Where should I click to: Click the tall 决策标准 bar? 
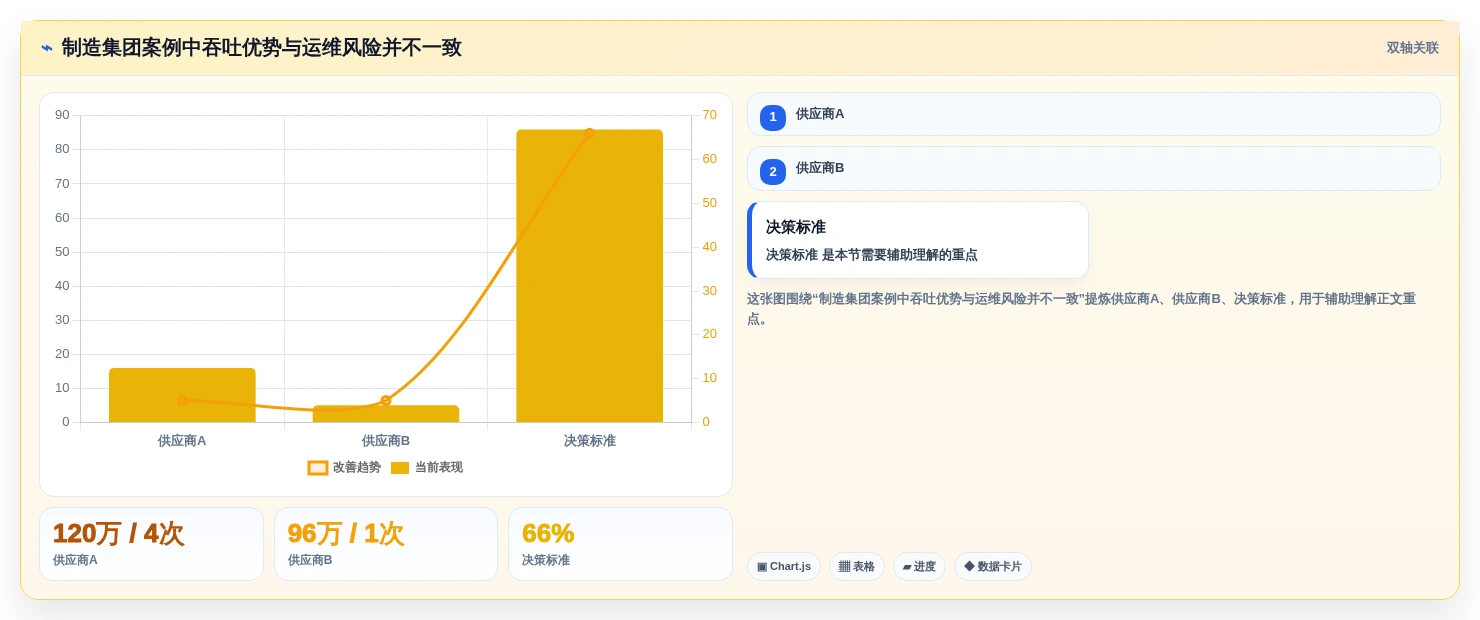coord(590,276)
